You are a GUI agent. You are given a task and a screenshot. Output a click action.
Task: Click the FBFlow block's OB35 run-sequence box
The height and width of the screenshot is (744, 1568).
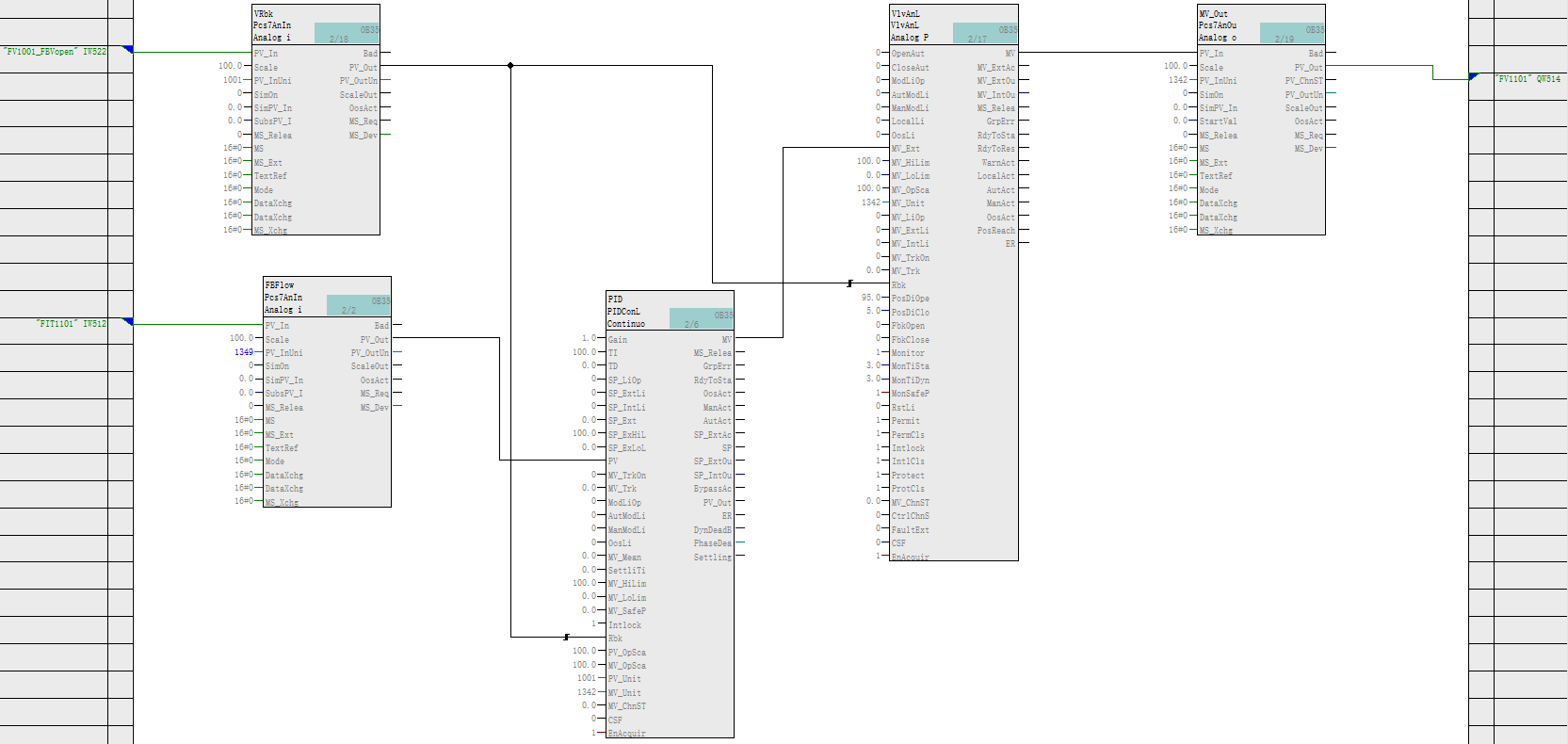tap(358, 305)
